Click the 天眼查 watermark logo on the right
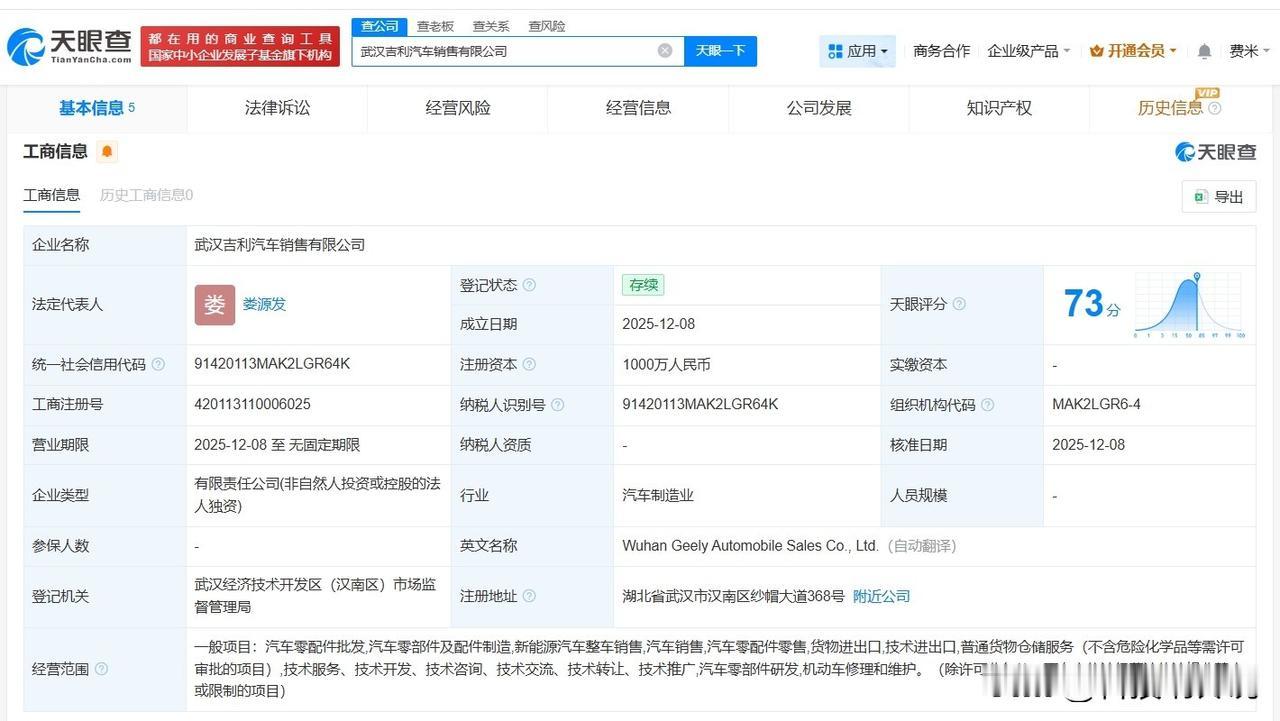Viewport: 1280px width, 721px height. click(1213, 151)
